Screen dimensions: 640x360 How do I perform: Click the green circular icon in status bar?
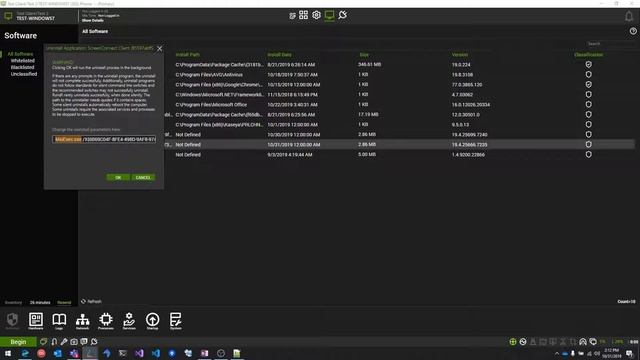[x=513, y=342]
